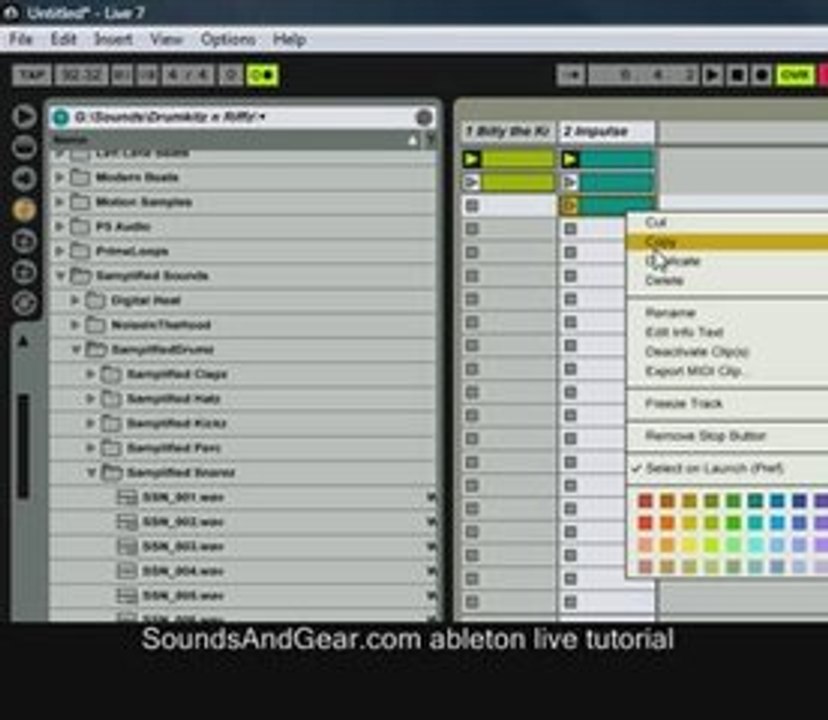Viewport: 828px width, 720px height.
Task: Launch the first teal clip in Impulse track
Action: pos(570,158)
